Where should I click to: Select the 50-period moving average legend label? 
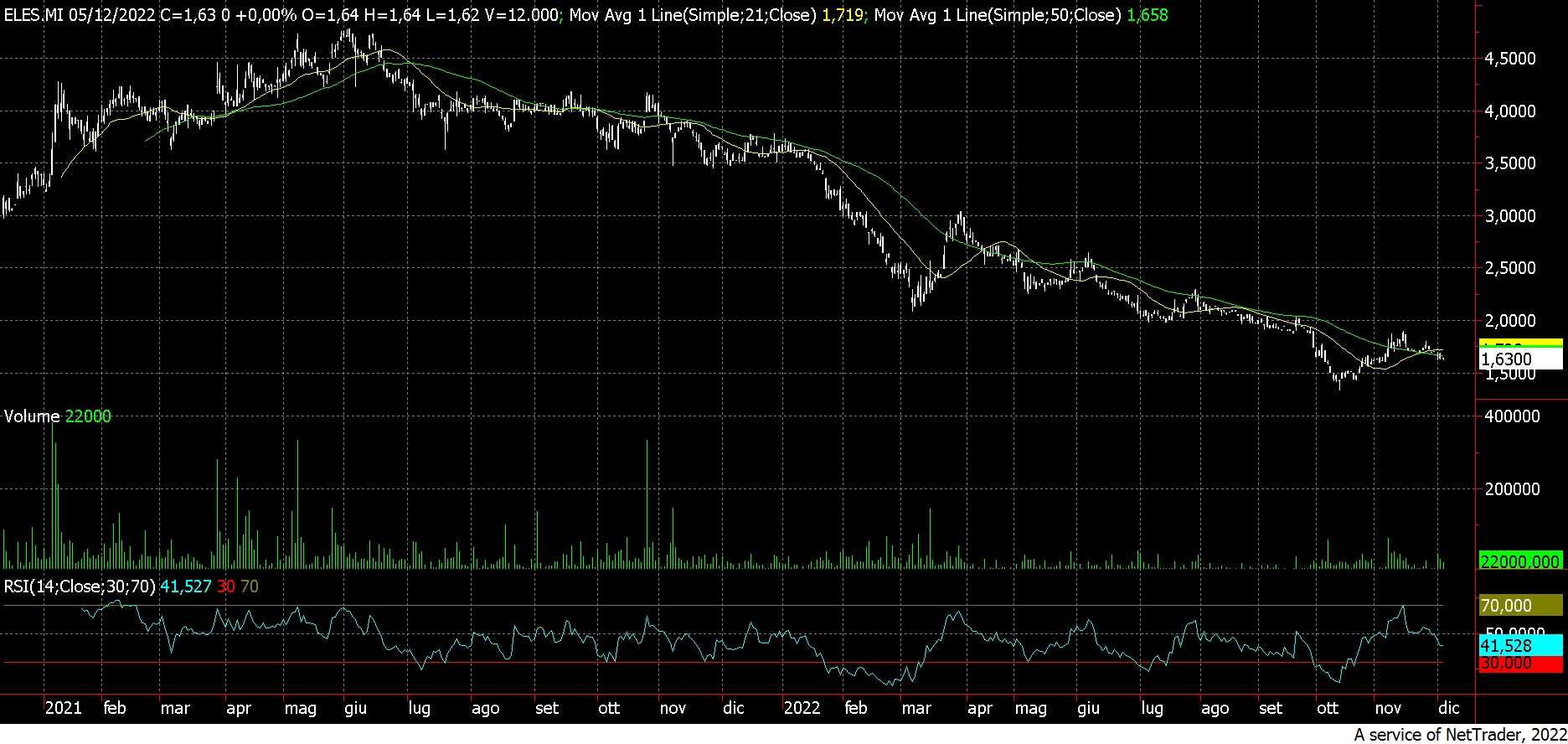pos(997,15)
